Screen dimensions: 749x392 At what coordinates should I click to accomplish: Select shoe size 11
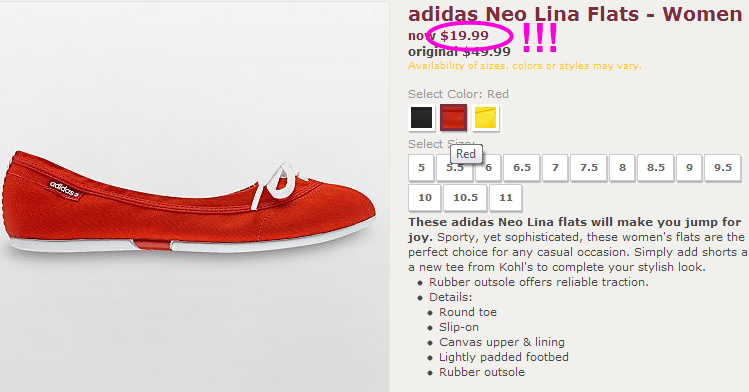[505, 198]
